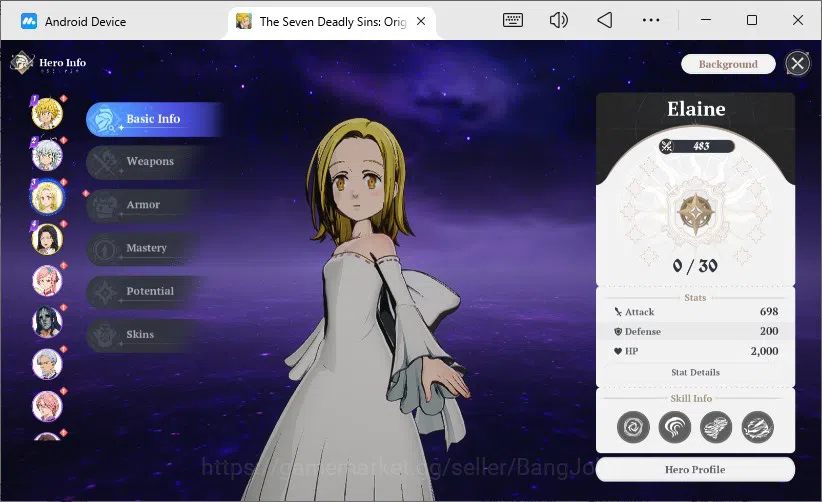Click the Defense stat row
The image size is (822, 502).
pos(695,331)
